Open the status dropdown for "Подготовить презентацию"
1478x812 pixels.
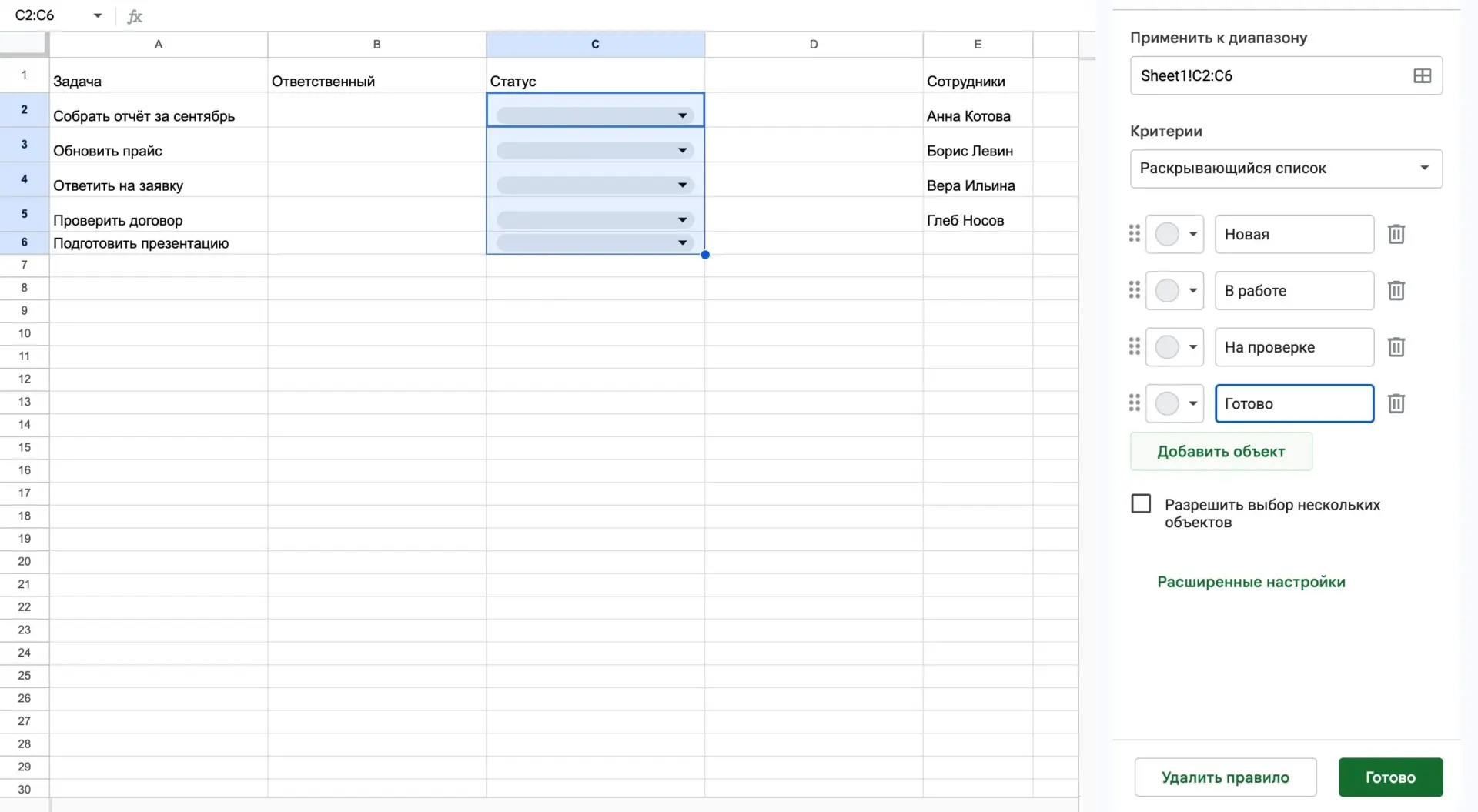682,242
